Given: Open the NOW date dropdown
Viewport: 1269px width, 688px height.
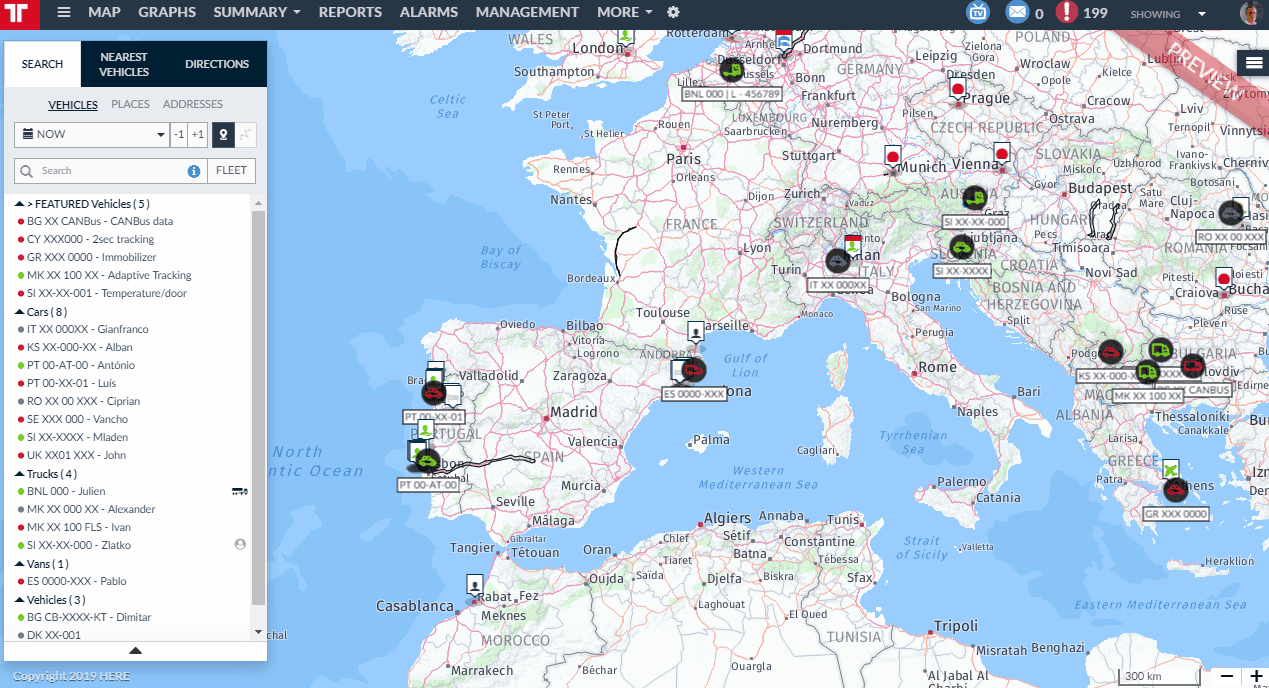Looking at the screenshot, I should pyautogui.click(x=92, y=135).
